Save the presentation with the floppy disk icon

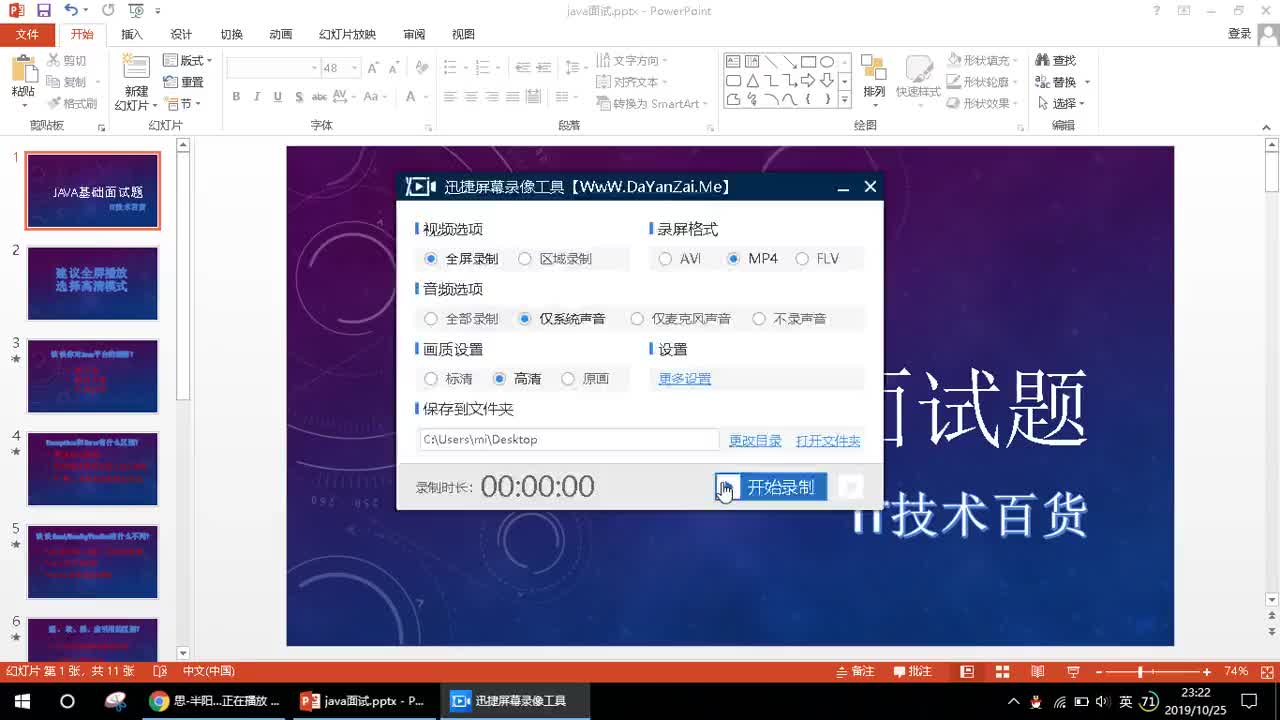(43, 10)
